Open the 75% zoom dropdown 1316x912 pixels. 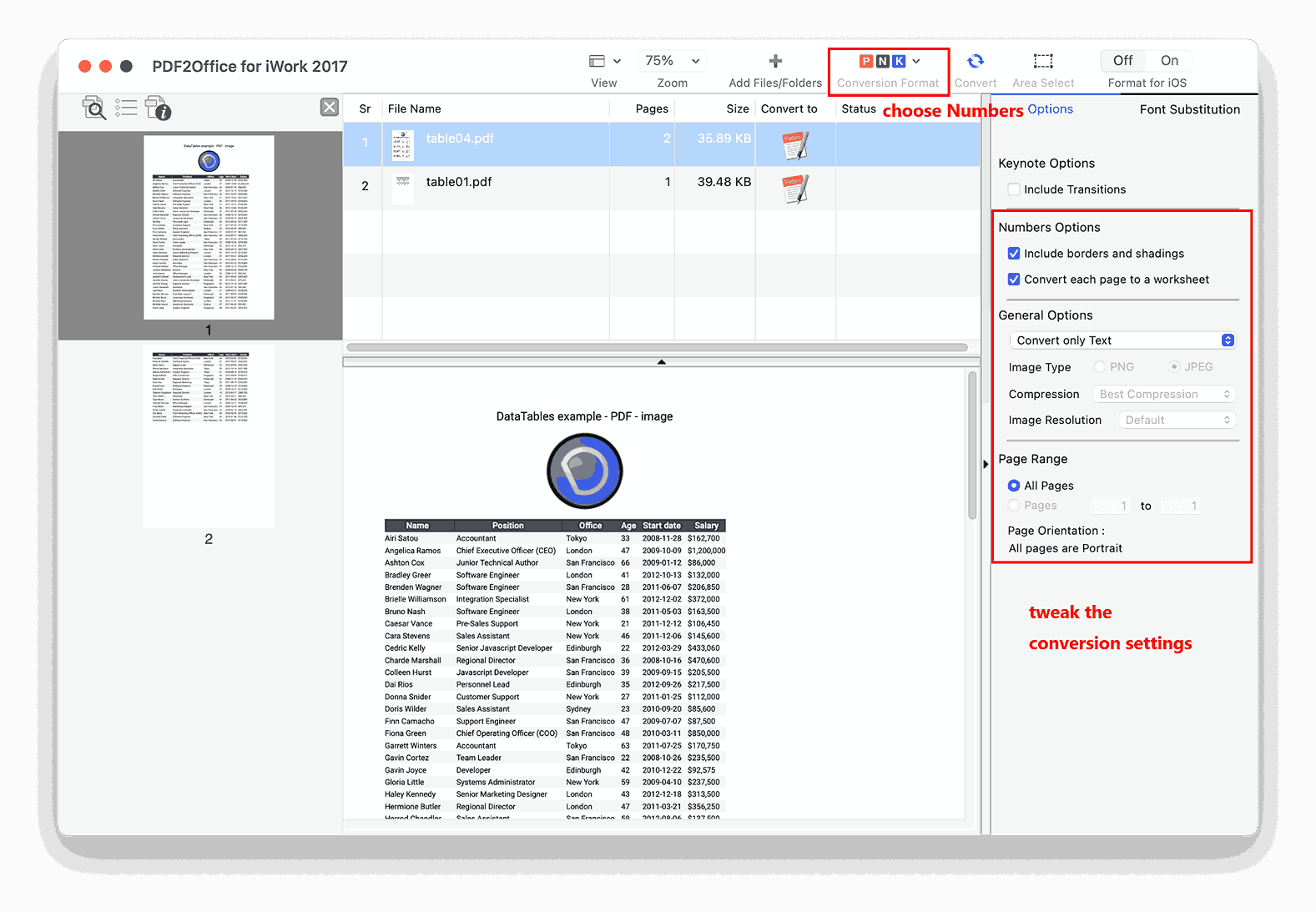[x=673, y=61]
